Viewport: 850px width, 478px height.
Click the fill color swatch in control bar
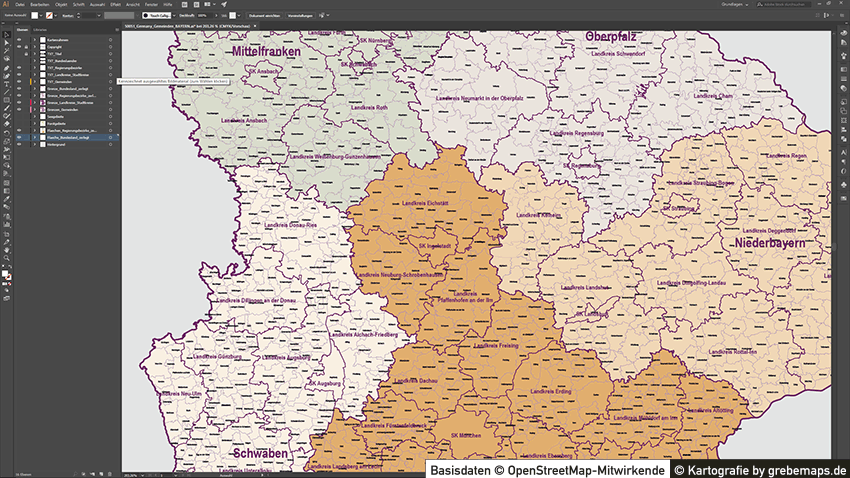(35, 16)
